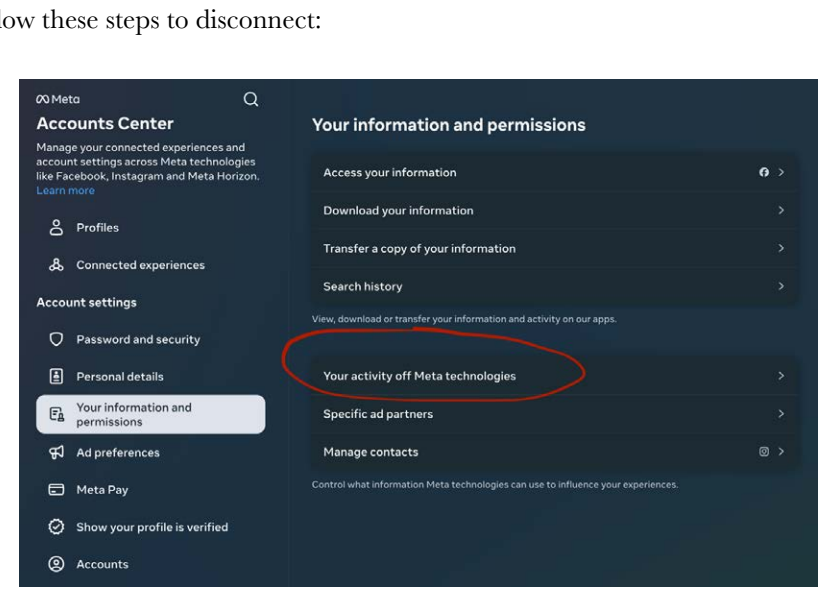Image resolution: width=837 pixels, height=606 pixels.
Task: Expand Specific ad partners chevron
Action: coord(781,414)
